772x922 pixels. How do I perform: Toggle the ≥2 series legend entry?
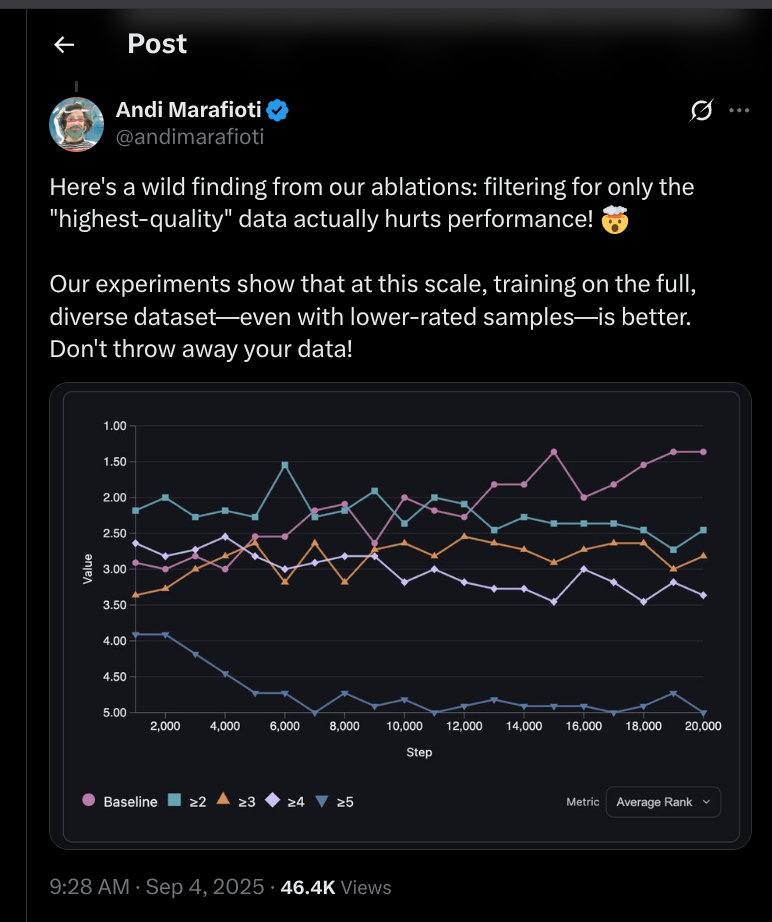[187, 801]
